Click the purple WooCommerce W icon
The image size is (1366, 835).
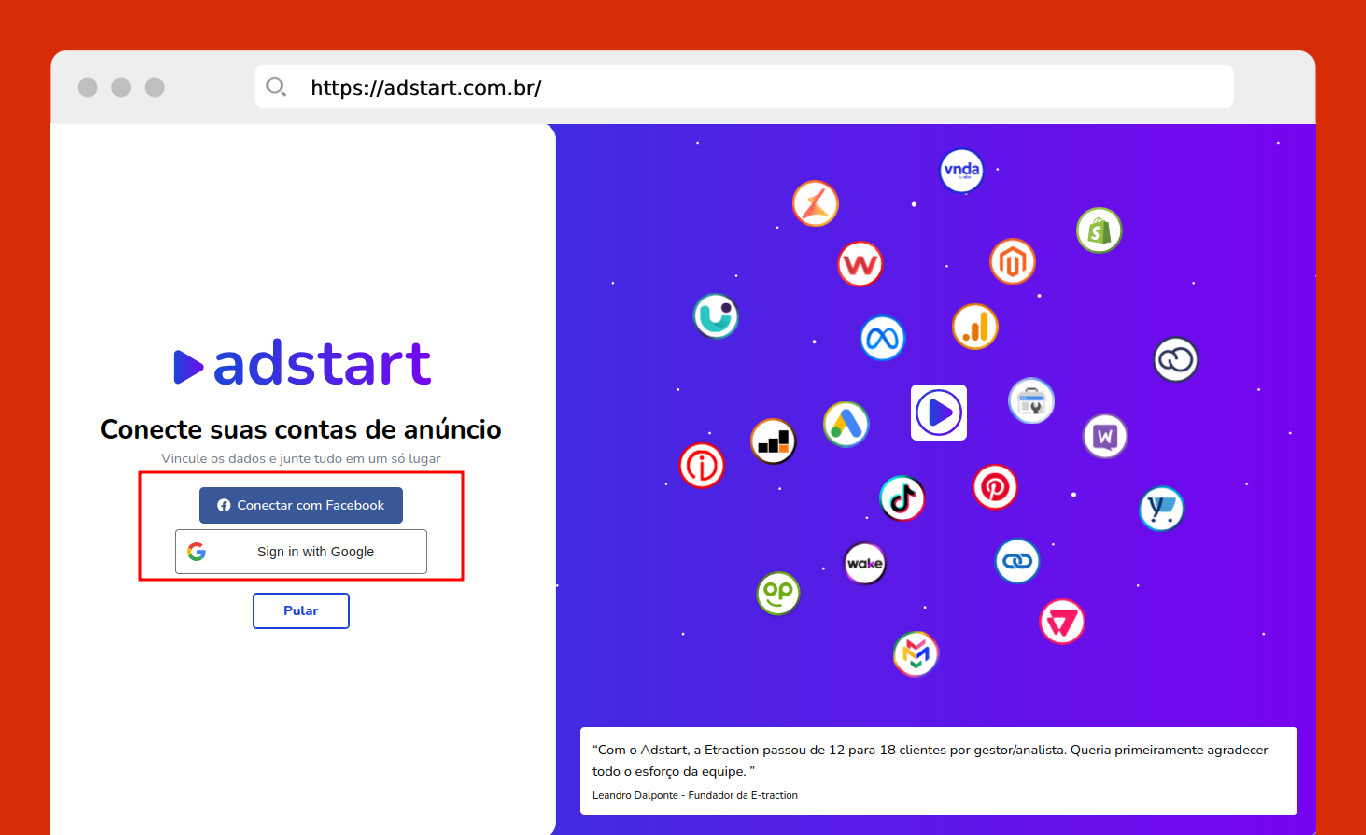[1105, 436]
